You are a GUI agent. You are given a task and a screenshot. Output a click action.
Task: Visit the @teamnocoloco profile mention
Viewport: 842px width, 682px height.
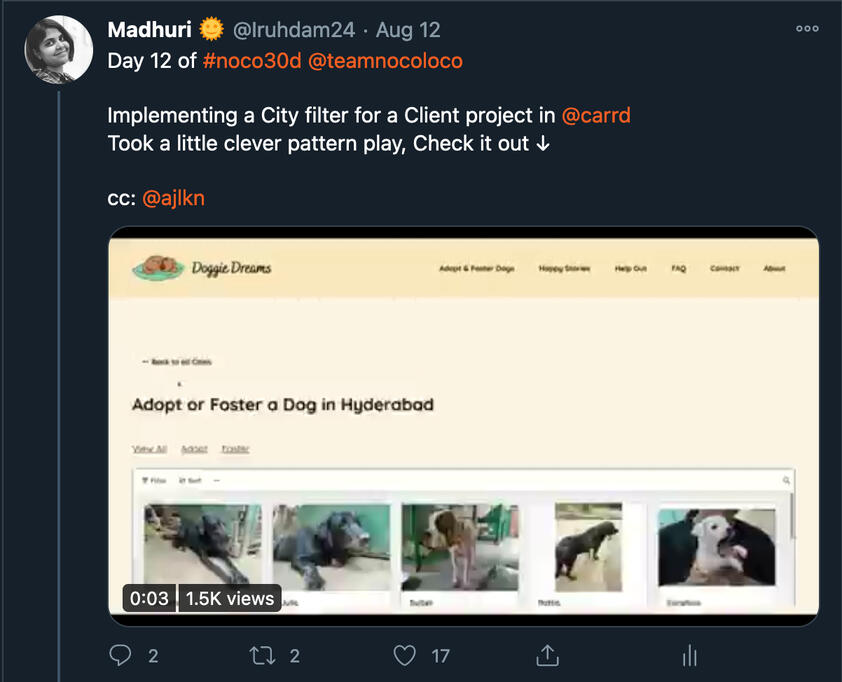(385, 61)
